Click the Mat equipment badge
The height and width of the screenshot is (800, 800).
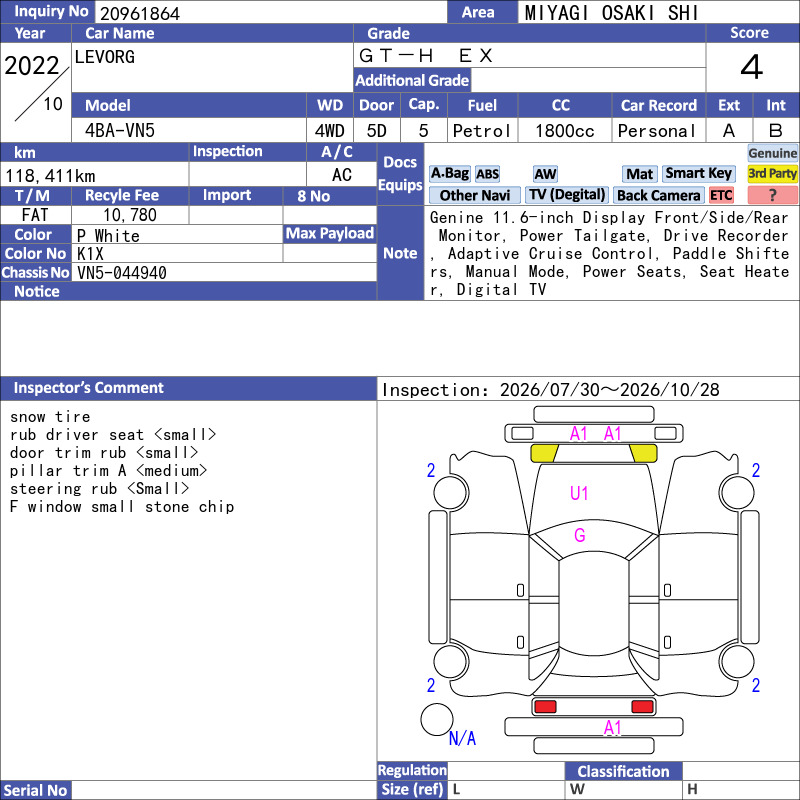640,174
